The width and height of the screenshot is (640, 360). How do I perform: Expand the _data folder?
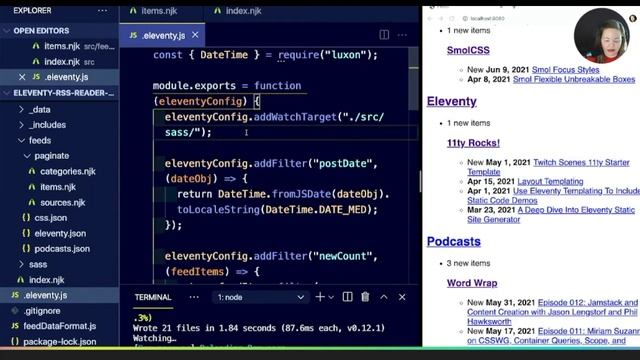(35, 109)
